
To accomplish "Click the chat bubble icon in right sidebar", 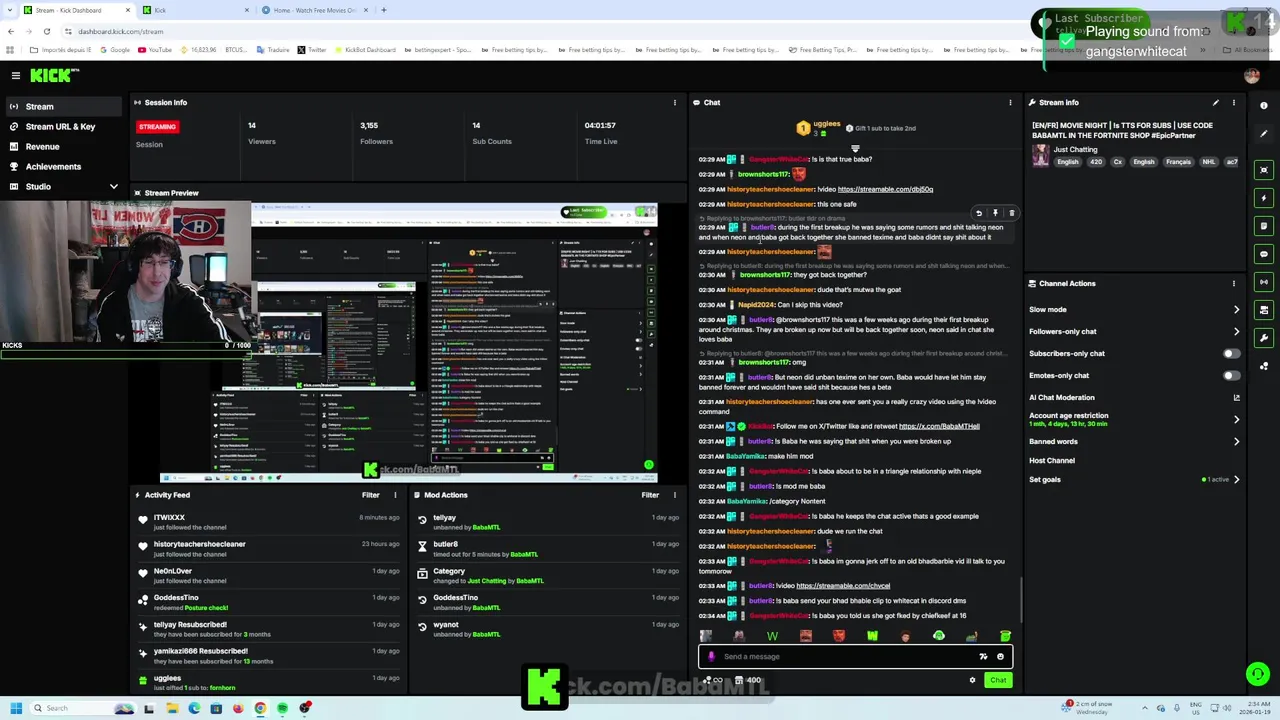I will click(x=1264, y=253).
